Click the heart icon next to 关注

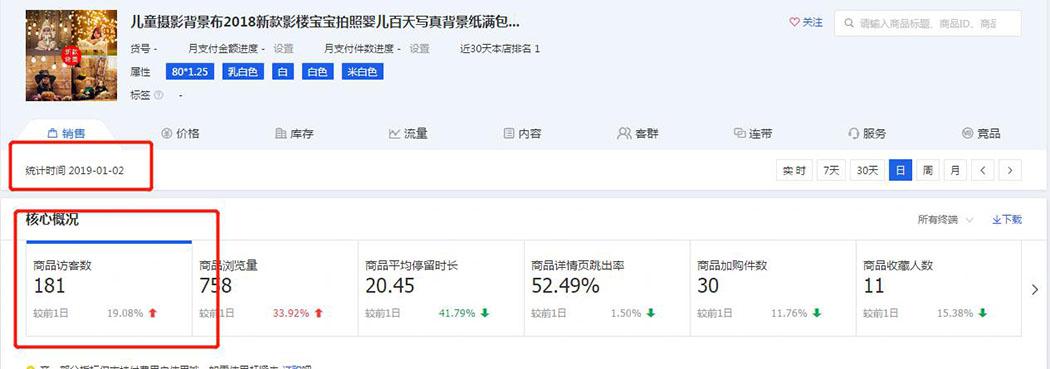tap(794, 22)
